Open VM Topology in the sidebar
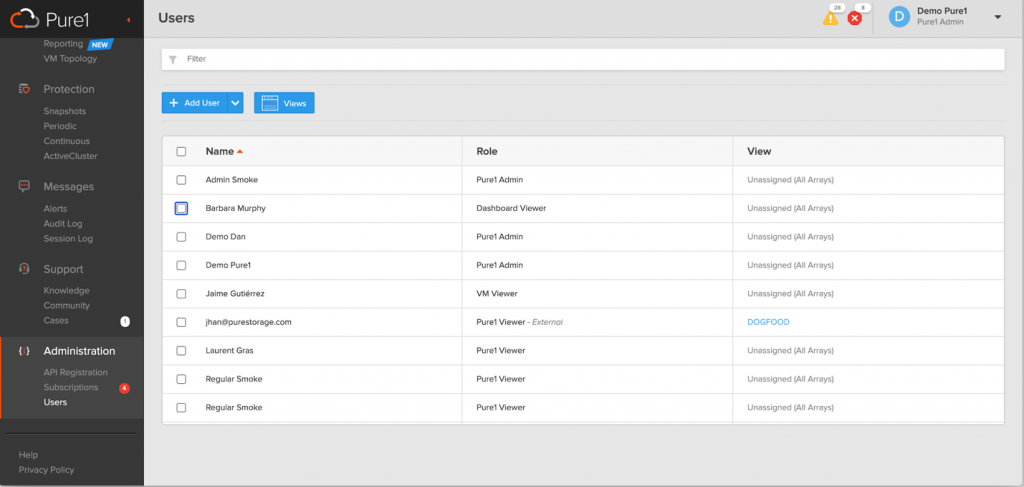Image resolution: width=1024 pixels, height=487 pixels. [x=70, y=59]
